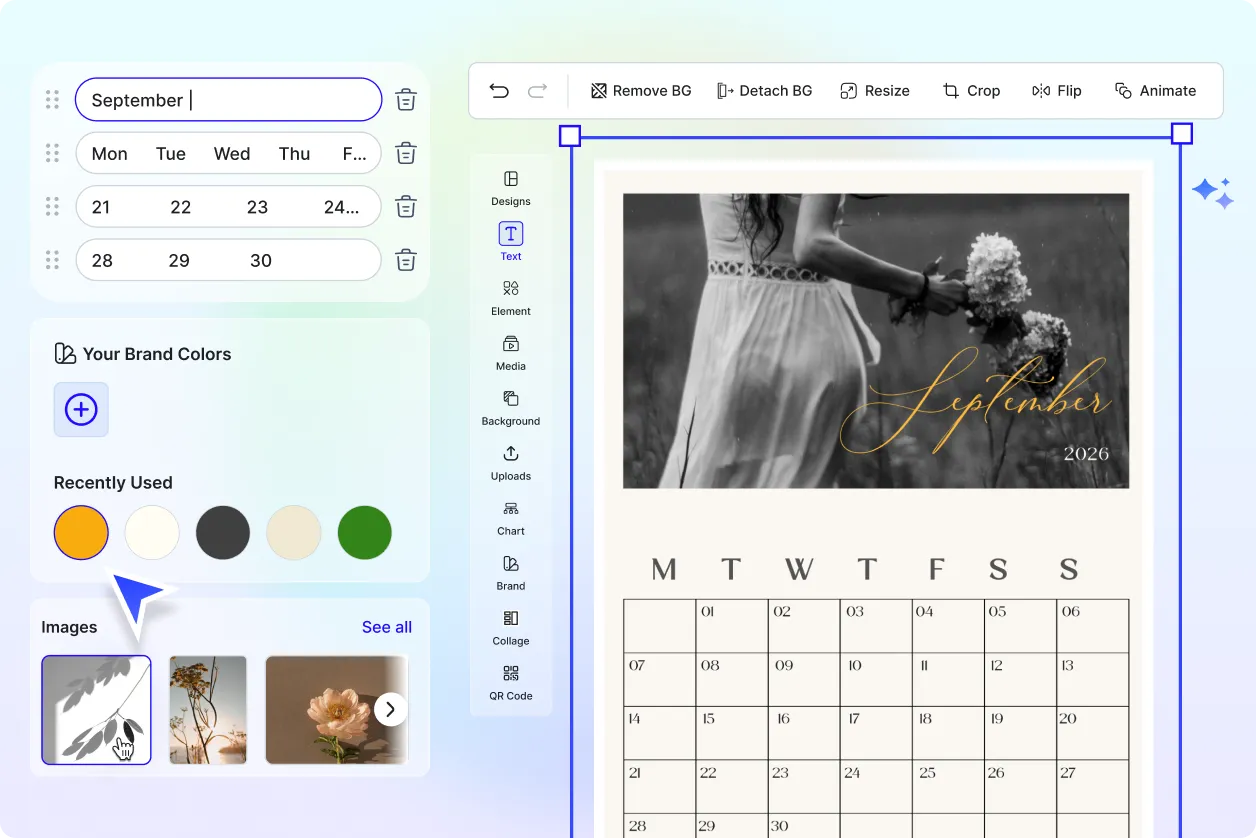The height and width of the screenshot is (838, 1256).
Task: Click calendar cell dated 01
Action: (x=732, y=626)
